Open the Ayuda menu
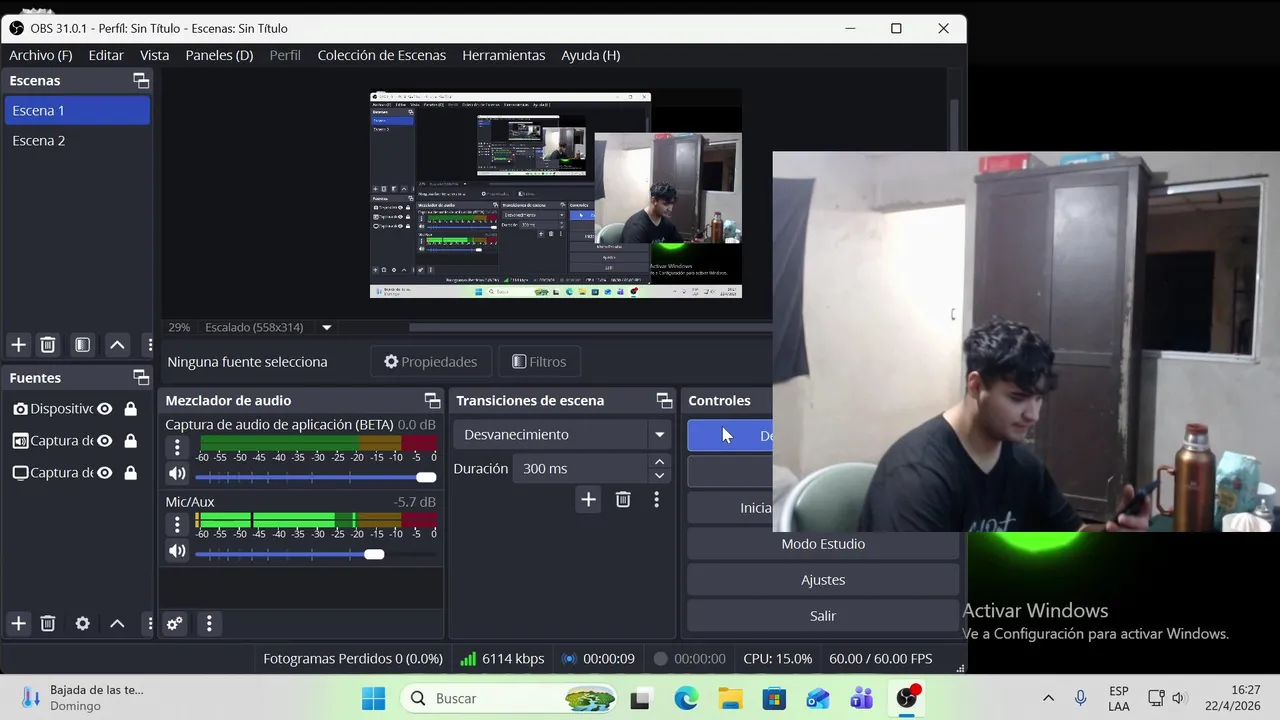This screenshot has height=720, width=1280. pyautogui.click(x=591, y=55)
